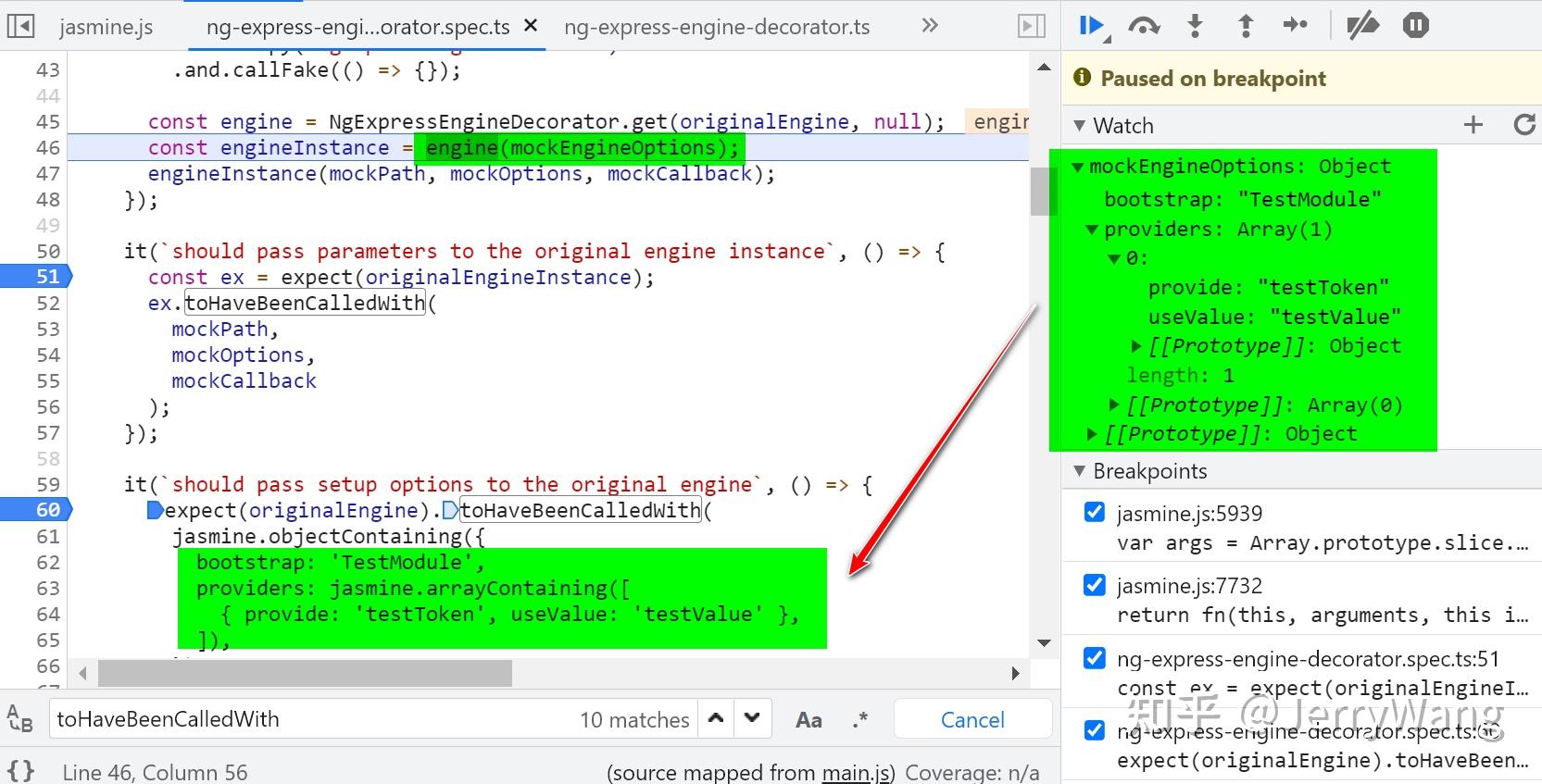1542x784 pixels.
Task: Collapse the Watch section
Action: (x=1080, y=125)
